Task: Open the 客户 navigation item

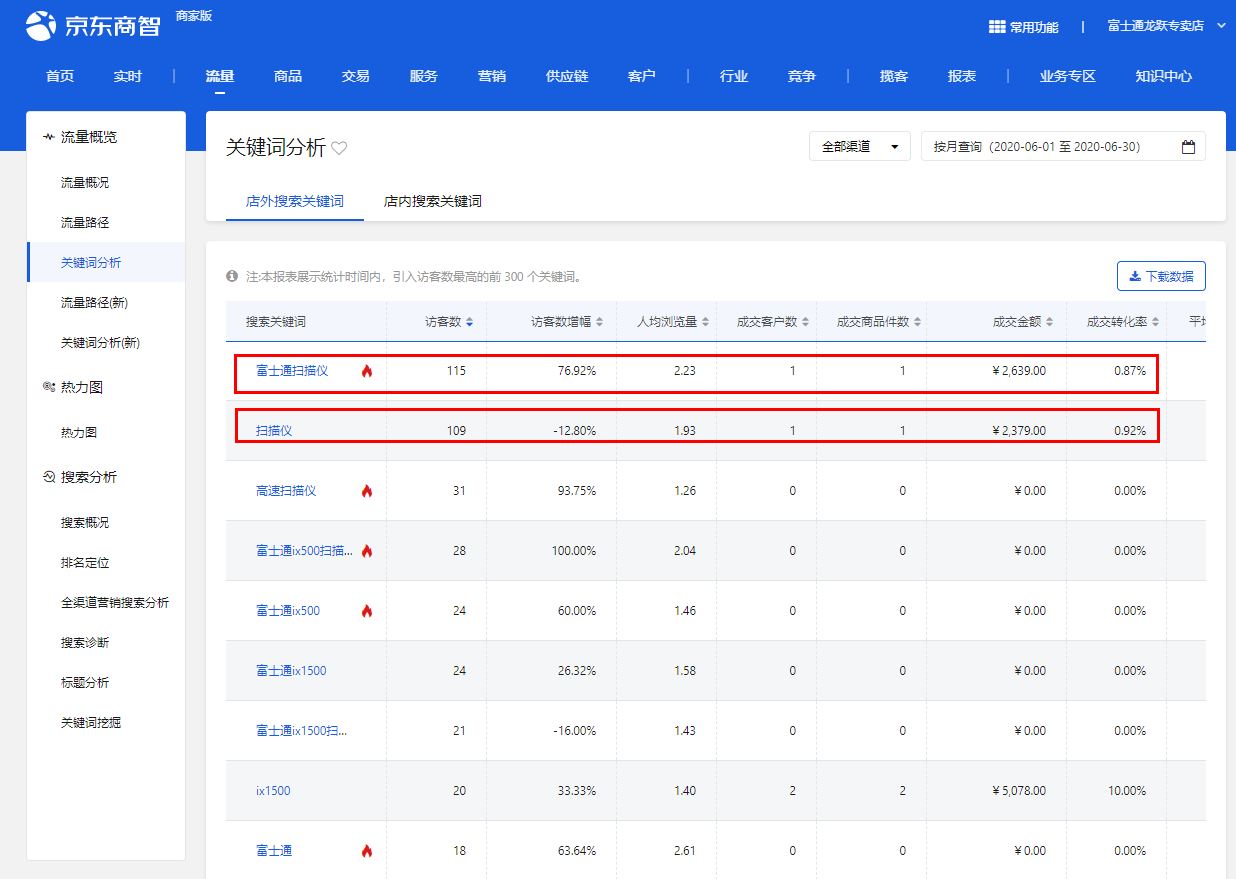Action: click(x=642, y=76)
